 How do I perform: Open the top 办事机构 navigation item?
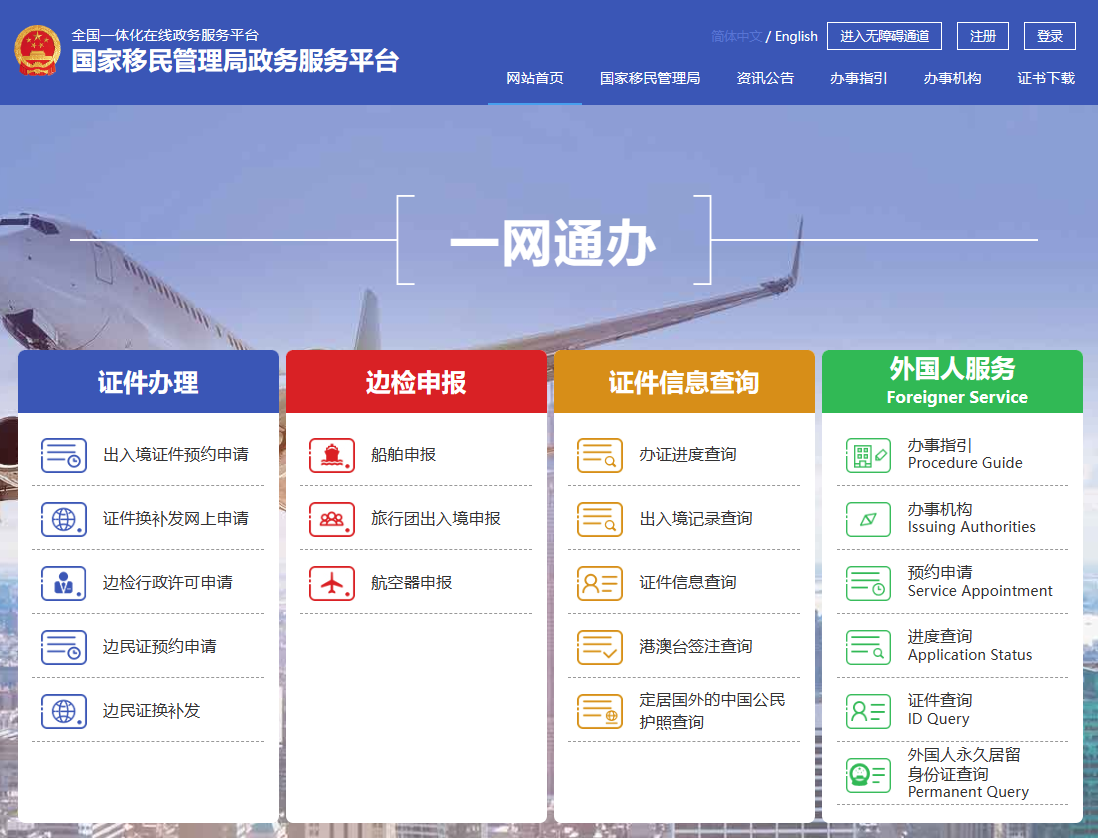click(952, 78)
